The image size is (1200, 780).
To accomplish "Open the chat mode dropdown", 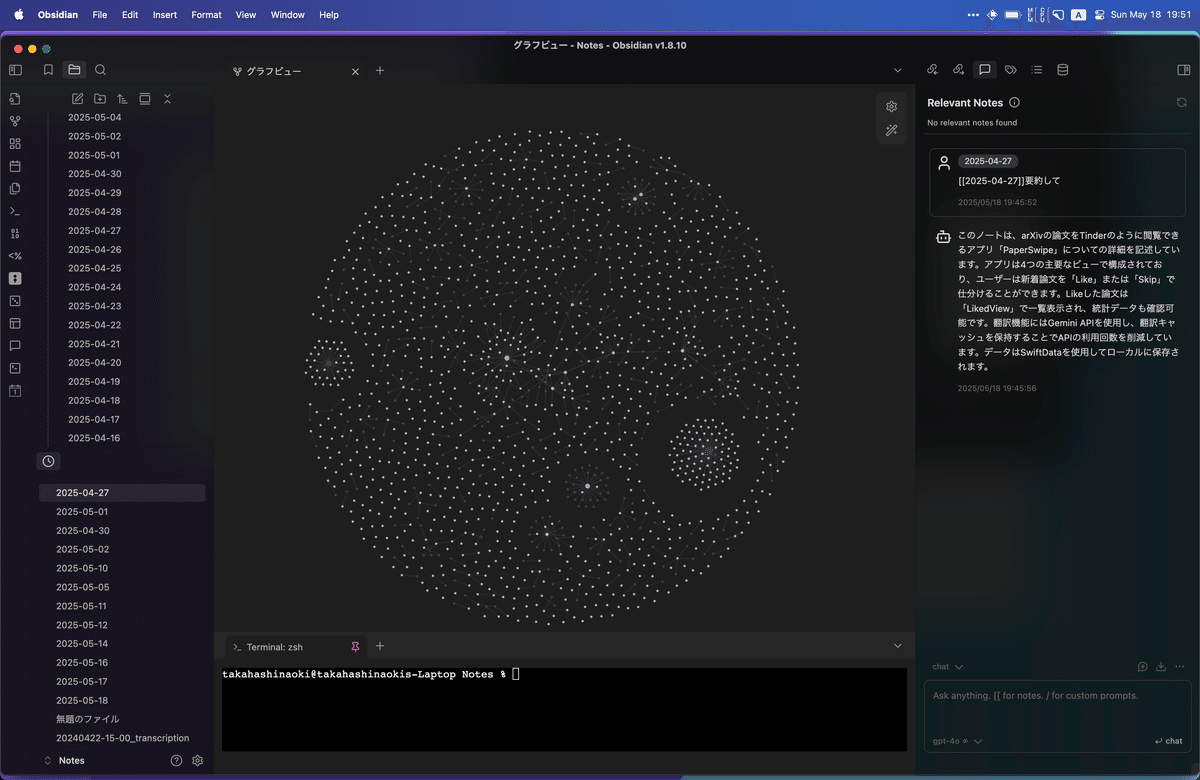I will (946, 666).
